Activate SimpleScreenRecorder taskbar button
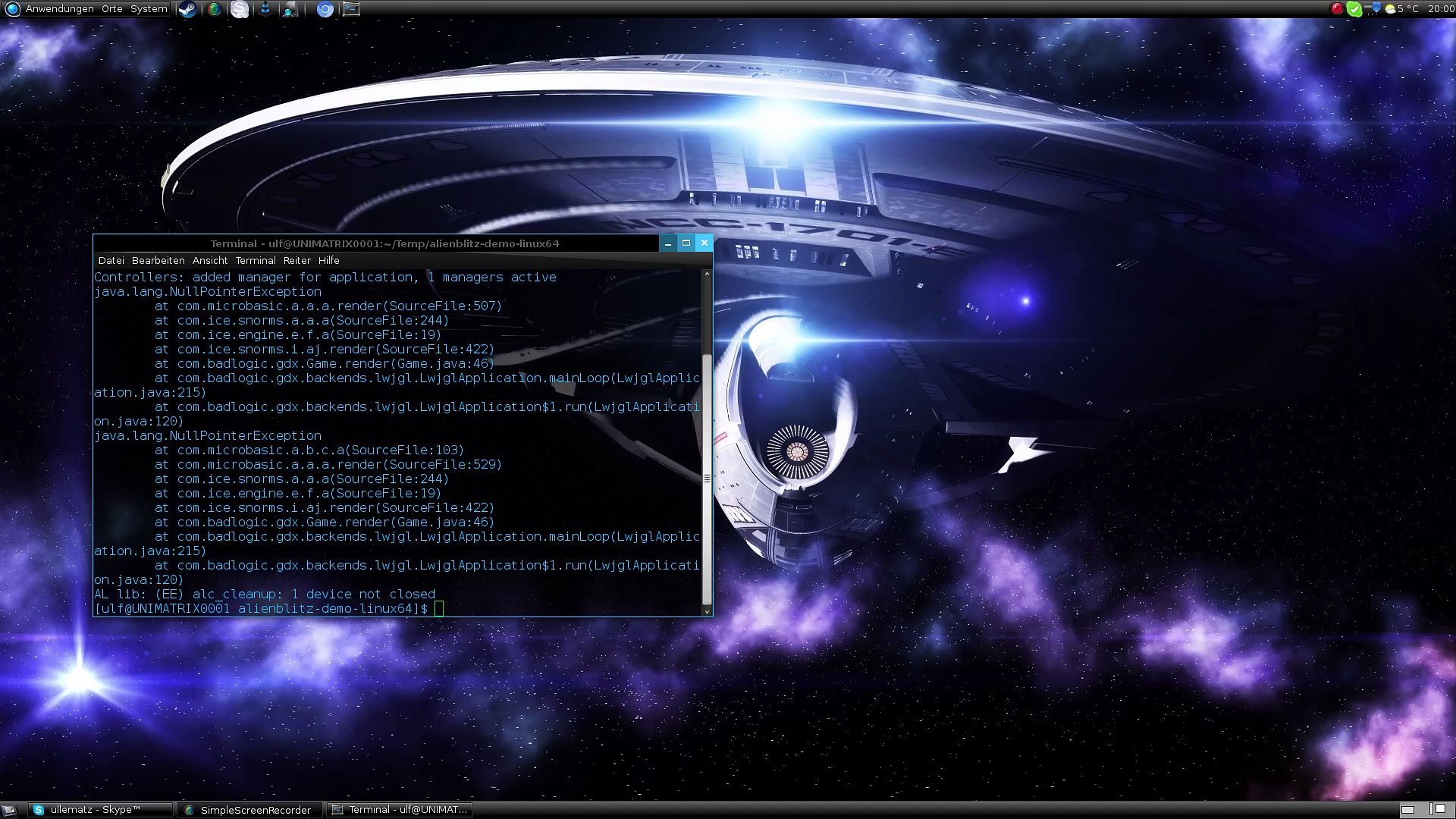 point(249,810)
